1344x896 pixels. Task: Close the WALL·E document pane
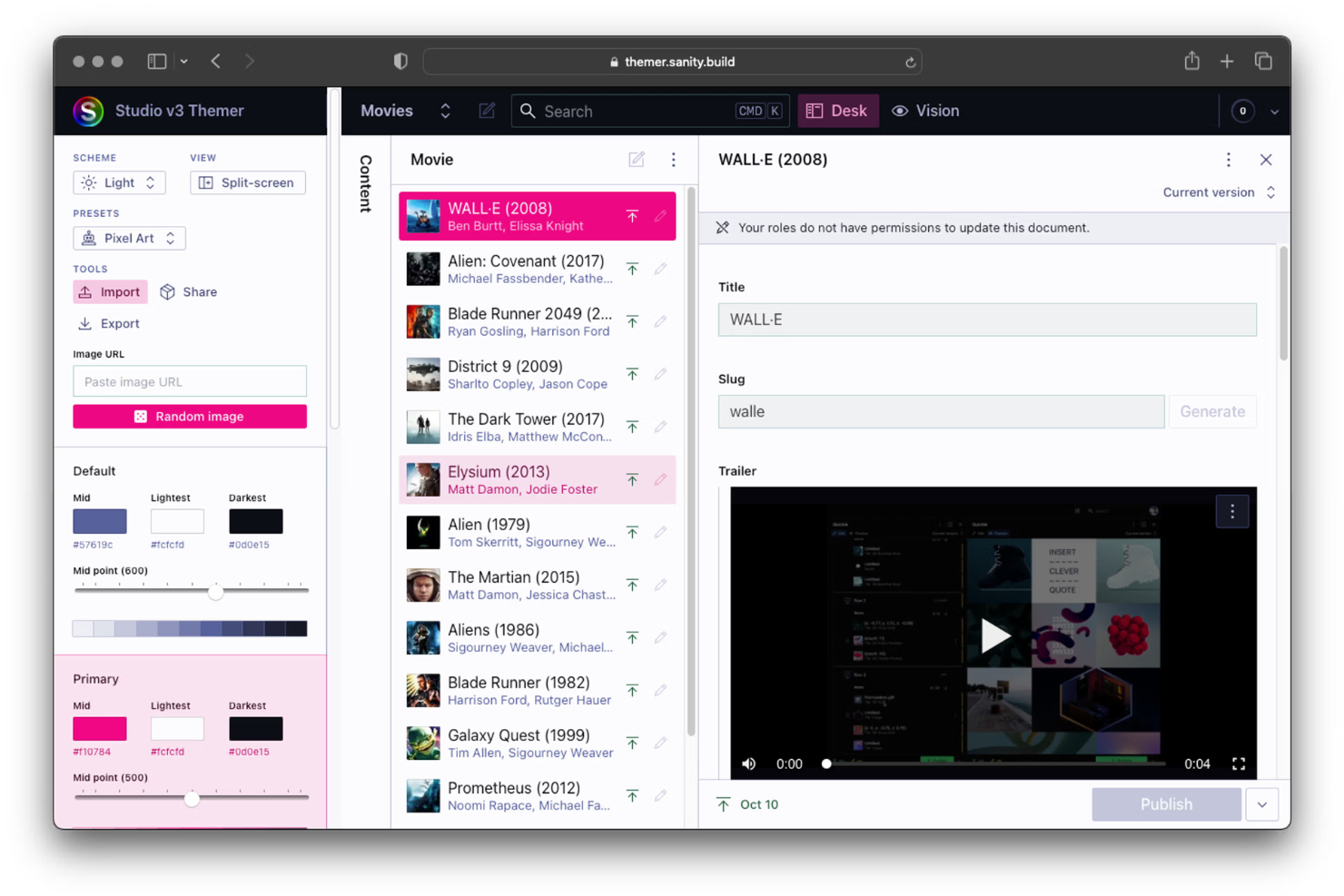(x=1266, y=160)
